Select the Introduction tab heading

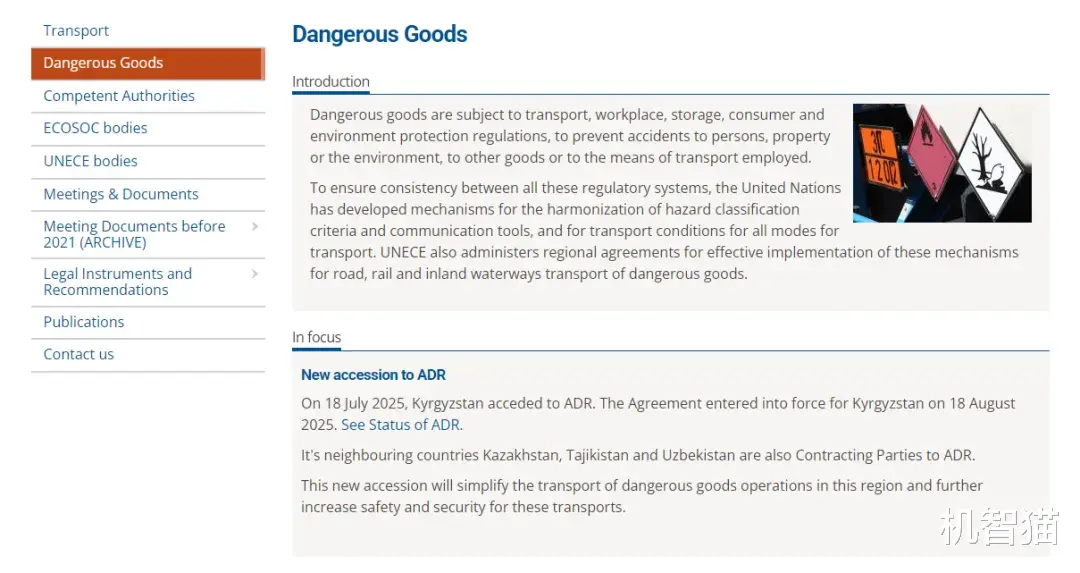(331, 82)
